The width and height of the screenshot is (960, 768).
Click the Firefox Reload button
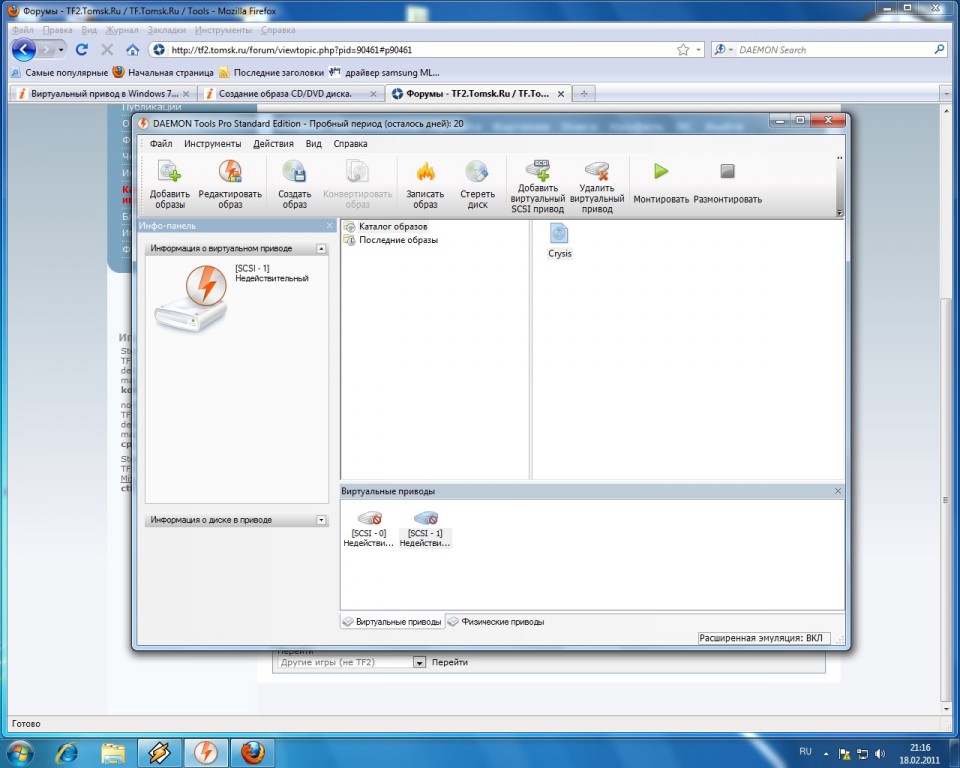point(81,50)
